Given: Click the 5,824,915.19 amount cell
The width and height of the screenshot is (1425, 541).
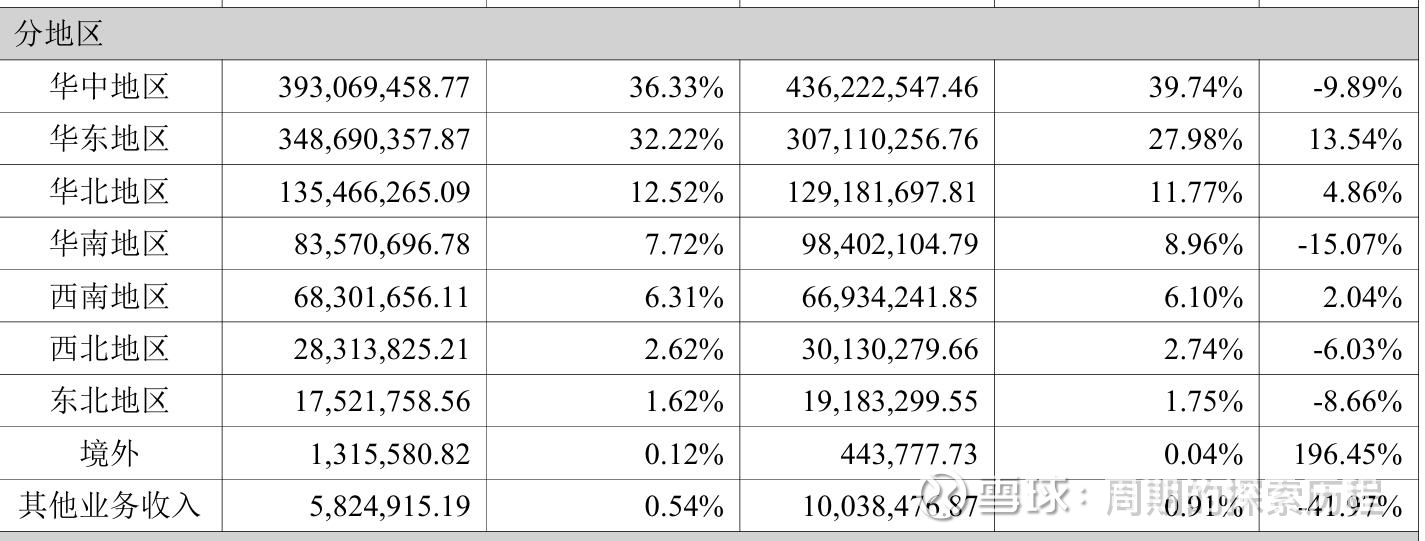Looking at the screenshot, I should [390, 506].
